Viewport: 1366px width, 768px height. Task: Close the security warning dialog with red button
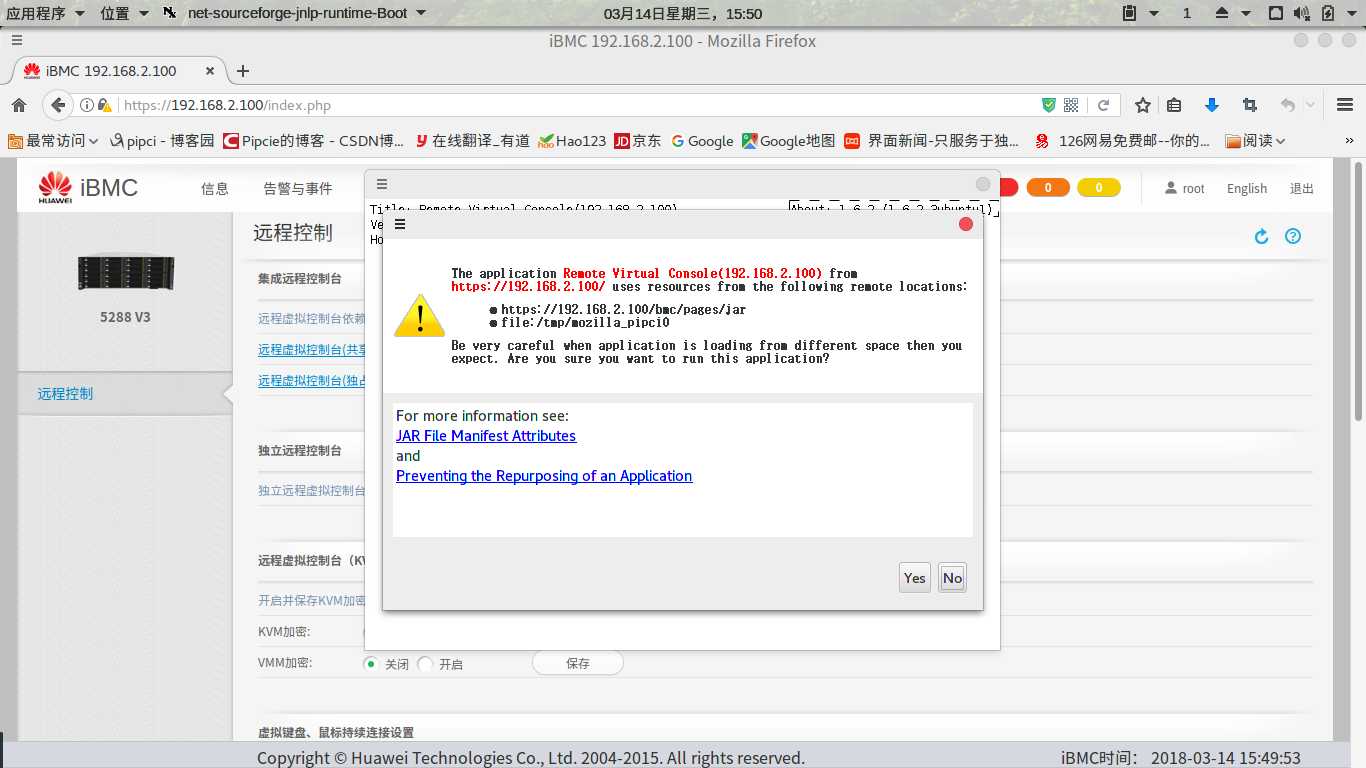click(x=966, y=224)
